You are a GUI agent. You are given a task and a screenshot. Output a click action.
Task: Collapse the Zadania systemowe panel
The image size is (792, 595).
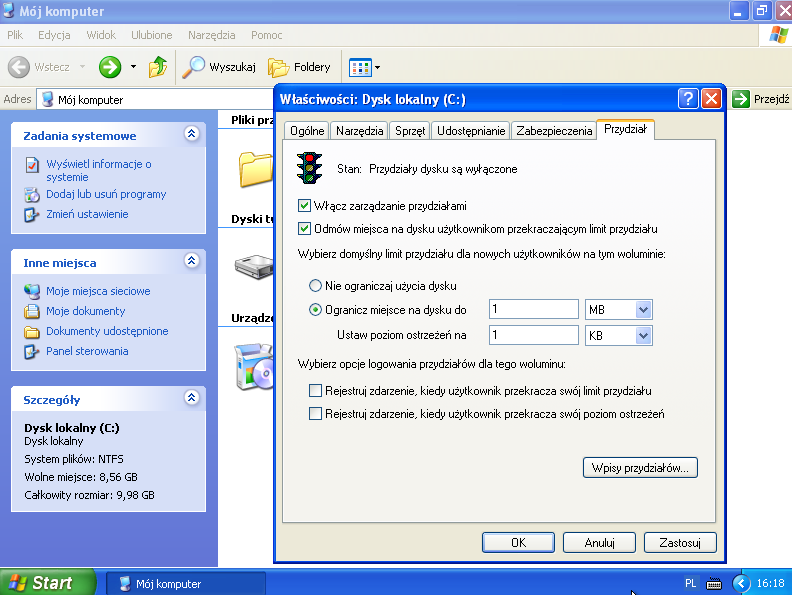(x=192, y=135)
